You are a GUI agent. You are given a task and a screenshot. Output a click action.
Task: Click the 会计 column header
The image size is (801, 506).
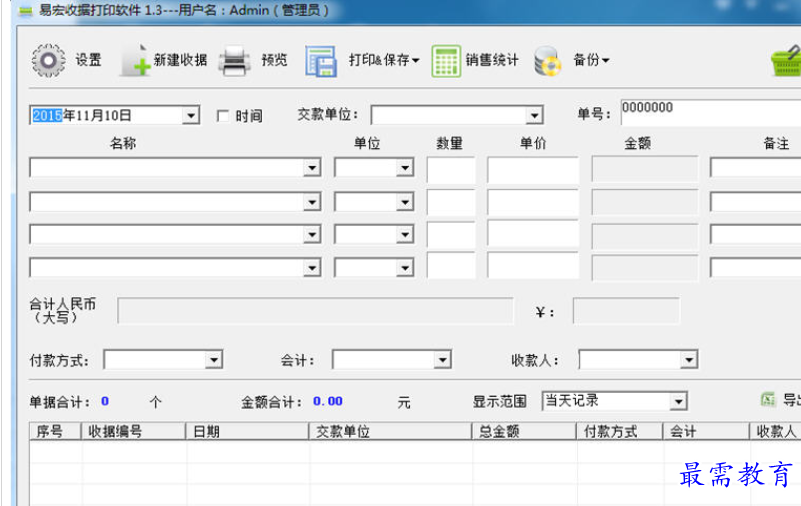[x=706, y=431]
